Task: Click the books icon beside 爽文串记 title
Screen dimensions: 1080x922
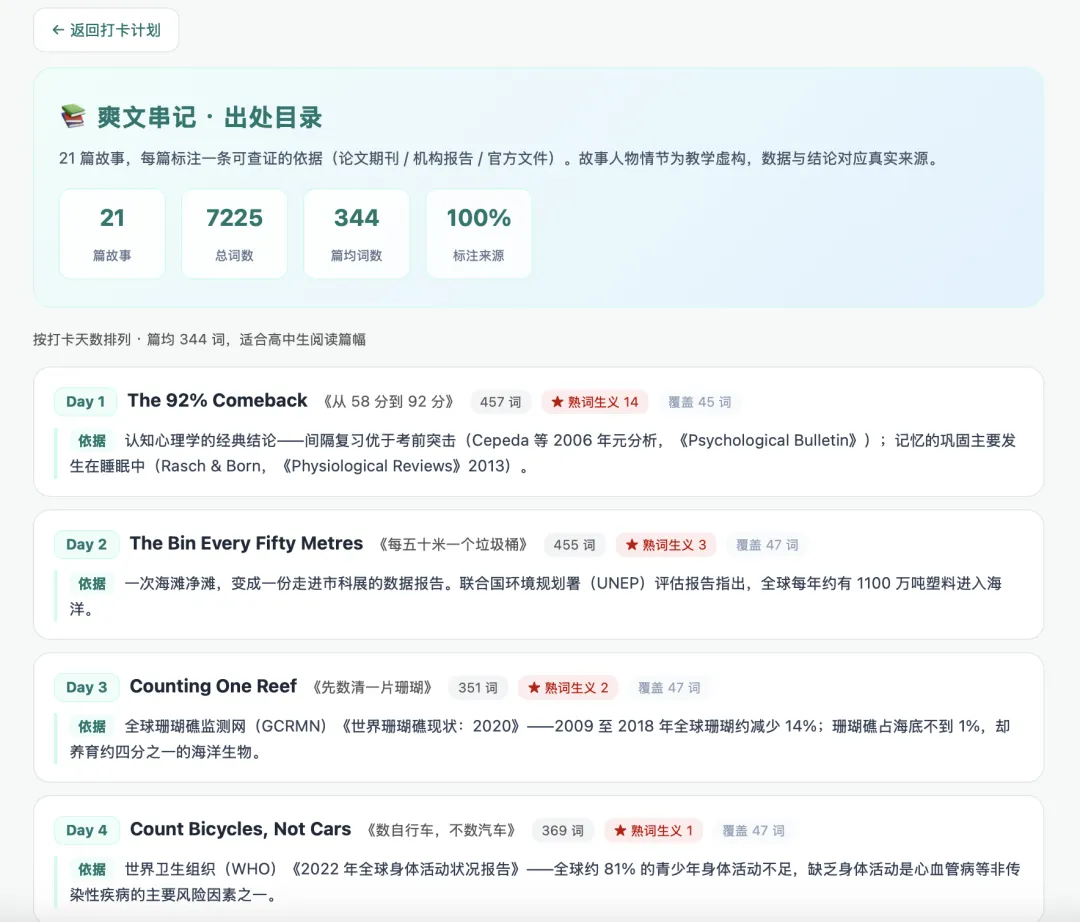Action: coord(73,116)
